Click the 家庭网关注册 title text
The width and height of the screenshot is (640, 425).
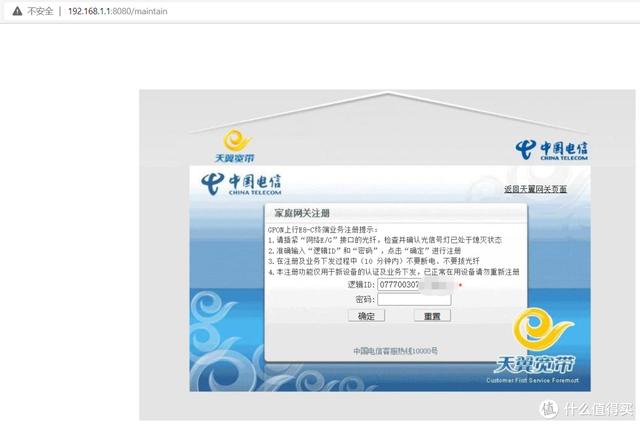tap(302, 213)
